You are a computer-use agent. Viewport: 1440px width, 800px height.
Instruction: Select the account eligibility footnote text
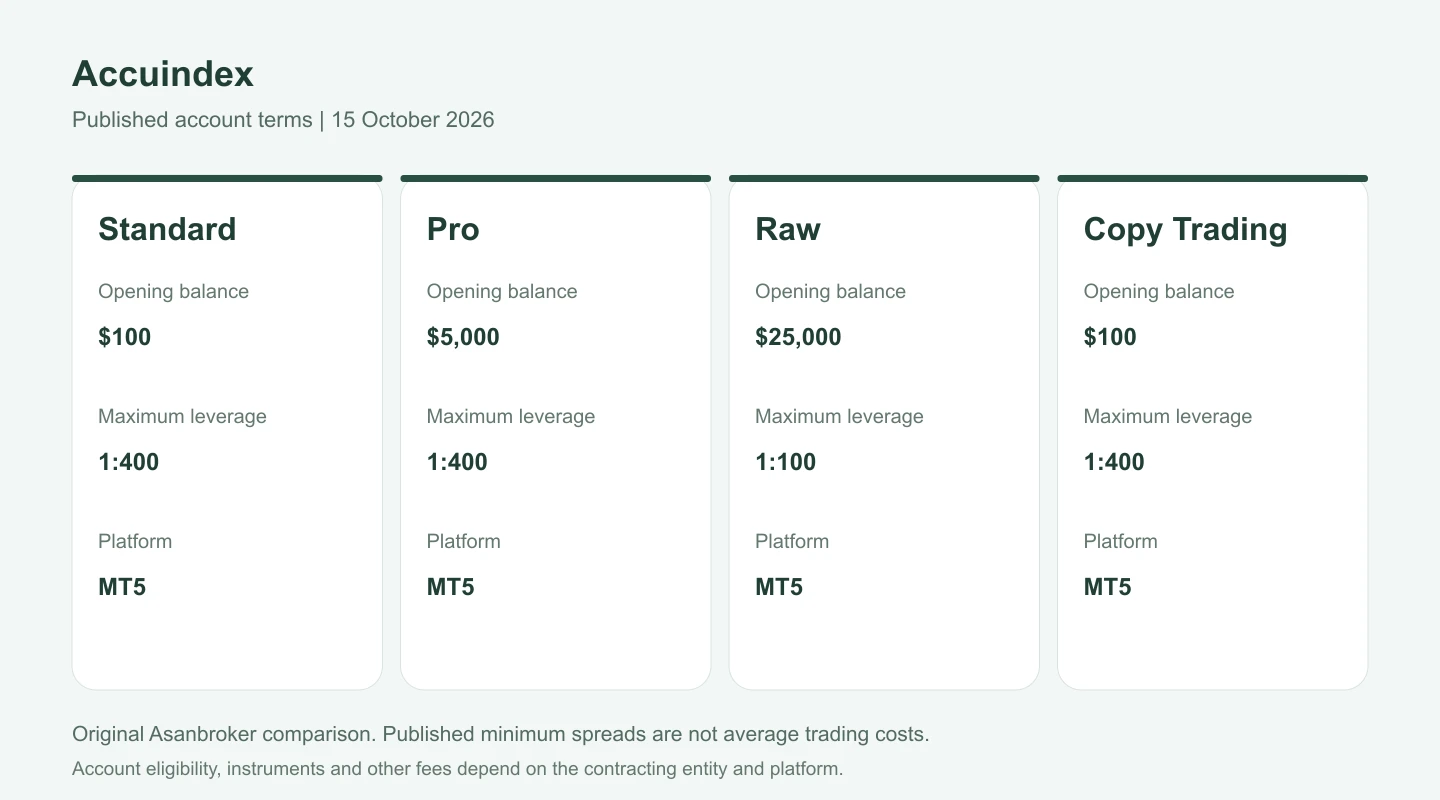tap(458, 769)
